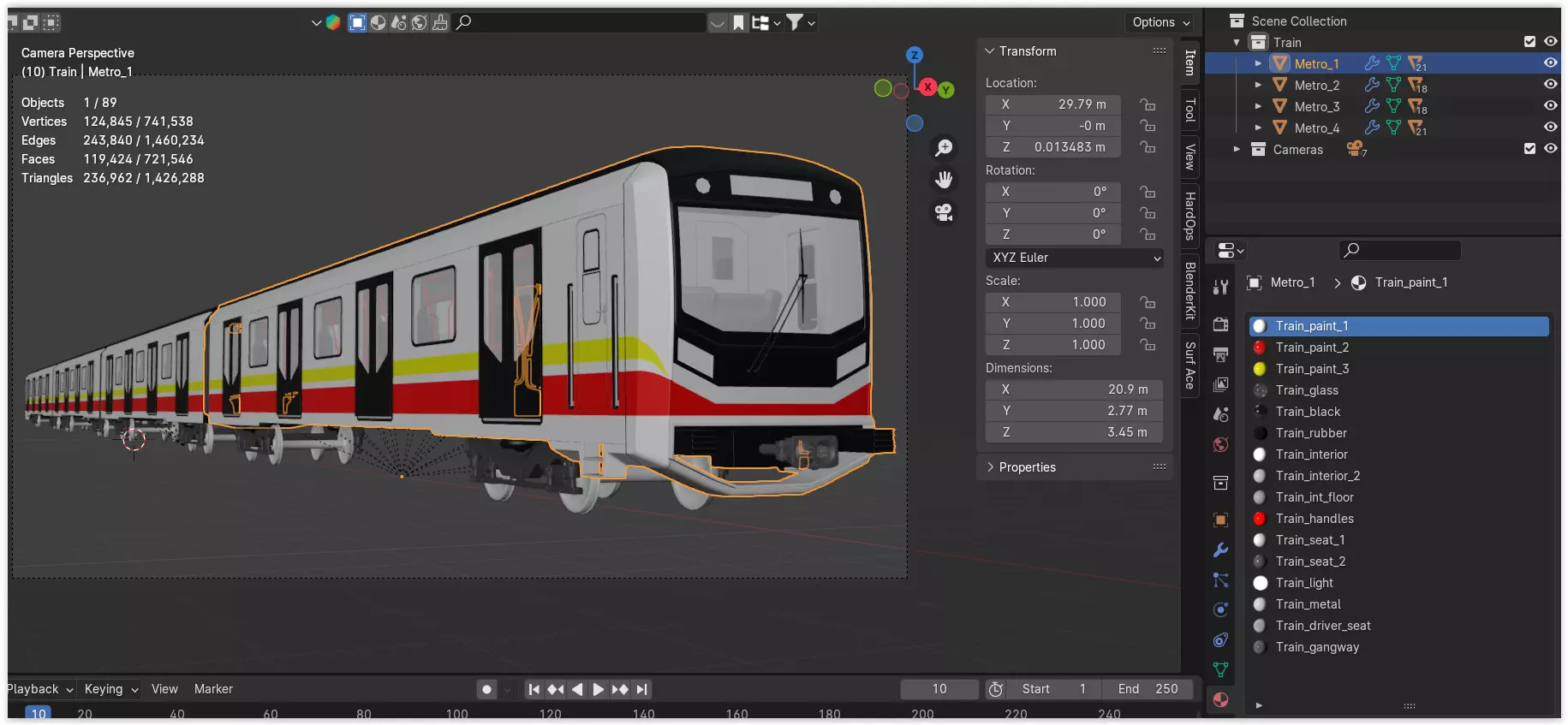1568x725 pixels.
Task: Open Particles properties icon
Action: point(1221,579)
